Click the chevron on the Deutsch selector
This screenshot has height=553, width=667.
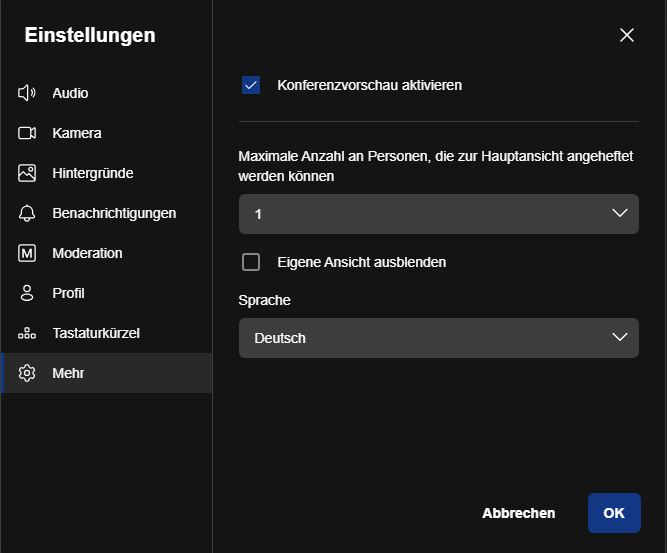tap(620, 337)
